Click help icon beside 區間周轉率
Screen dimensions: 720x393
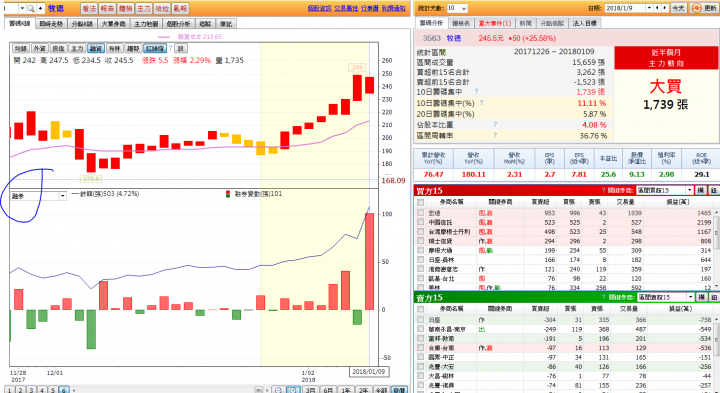[495, 135]
